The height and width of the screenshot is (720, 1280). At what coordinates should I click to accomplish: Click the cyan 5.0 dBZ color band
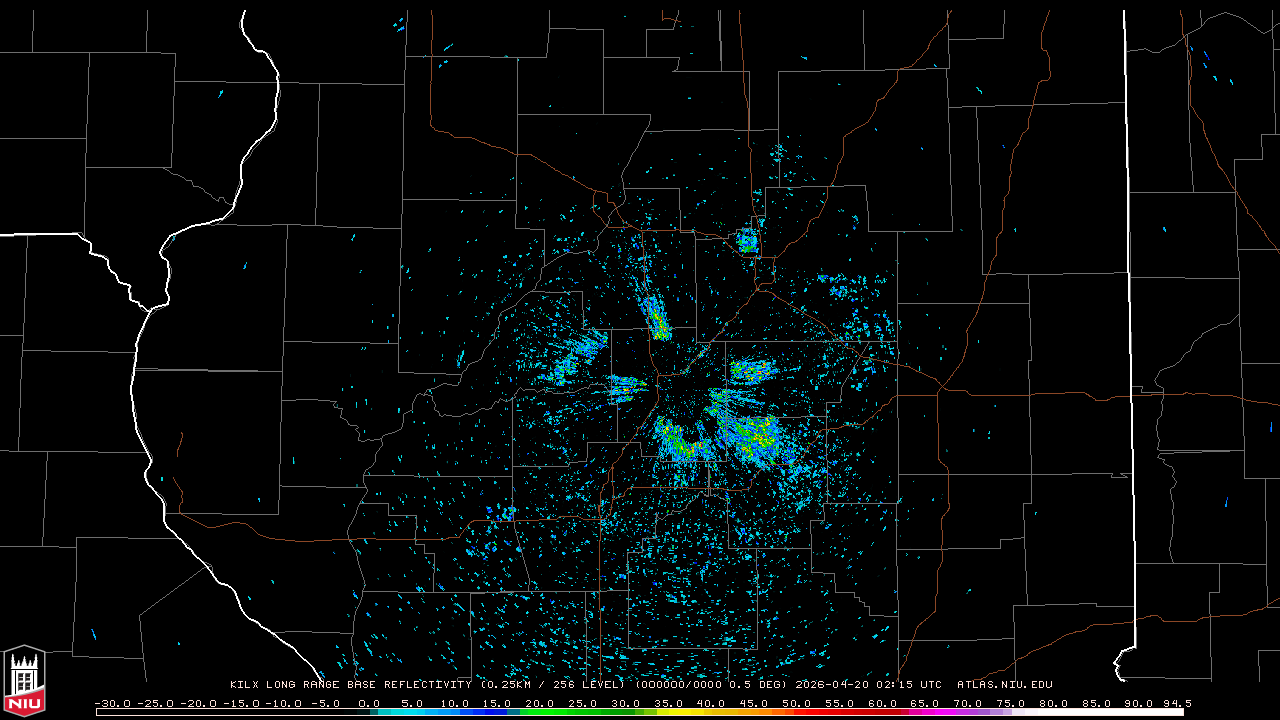(412, 712)
